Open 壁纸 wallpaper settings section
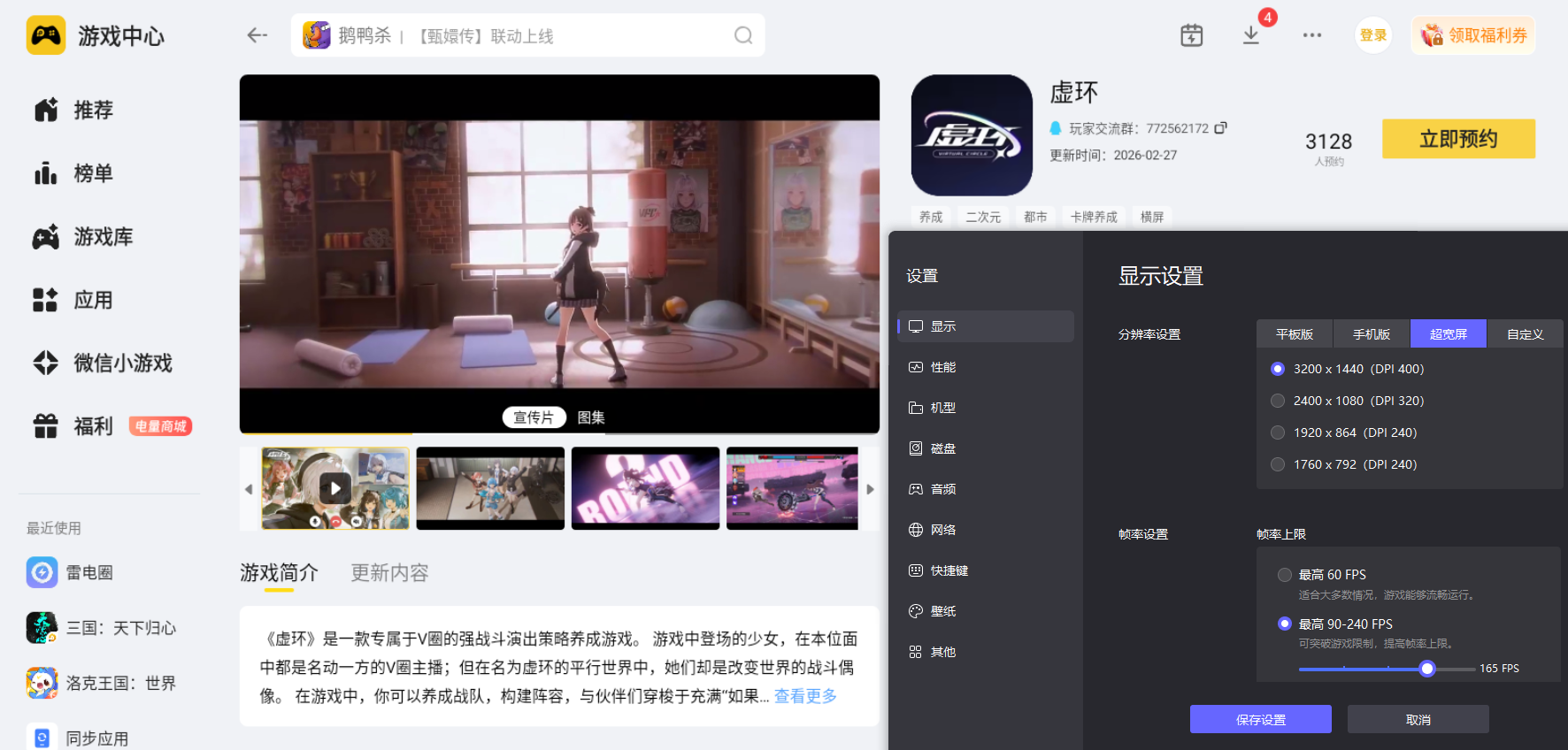 coord(986,611)
